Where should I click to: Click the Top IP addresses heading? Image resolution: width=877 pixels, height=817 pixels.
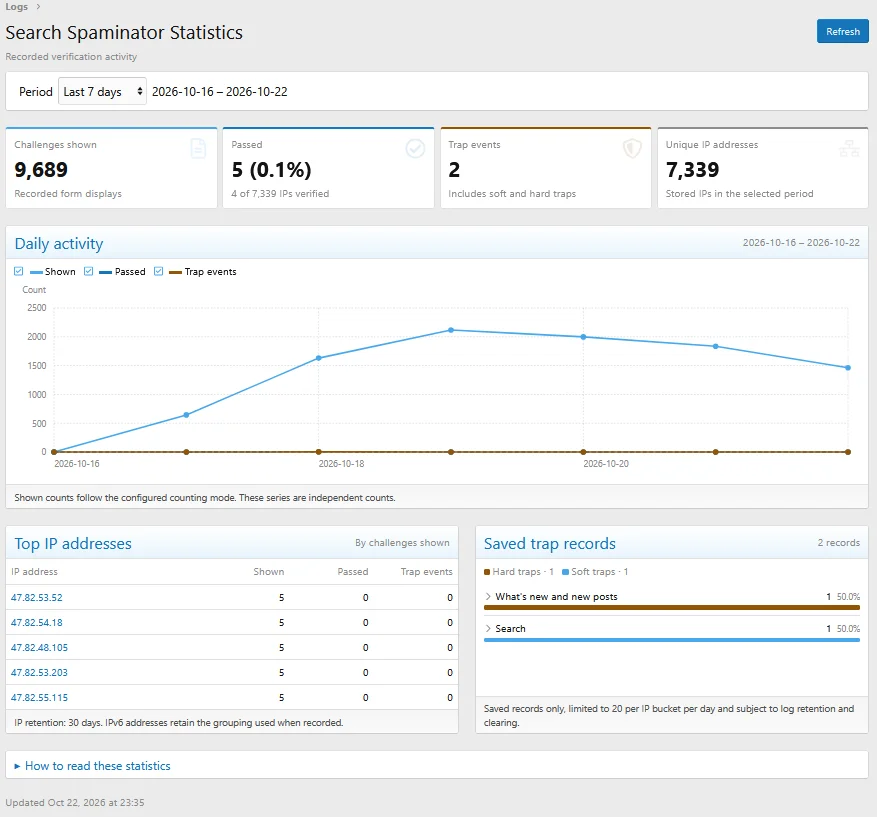pos(73,544)
